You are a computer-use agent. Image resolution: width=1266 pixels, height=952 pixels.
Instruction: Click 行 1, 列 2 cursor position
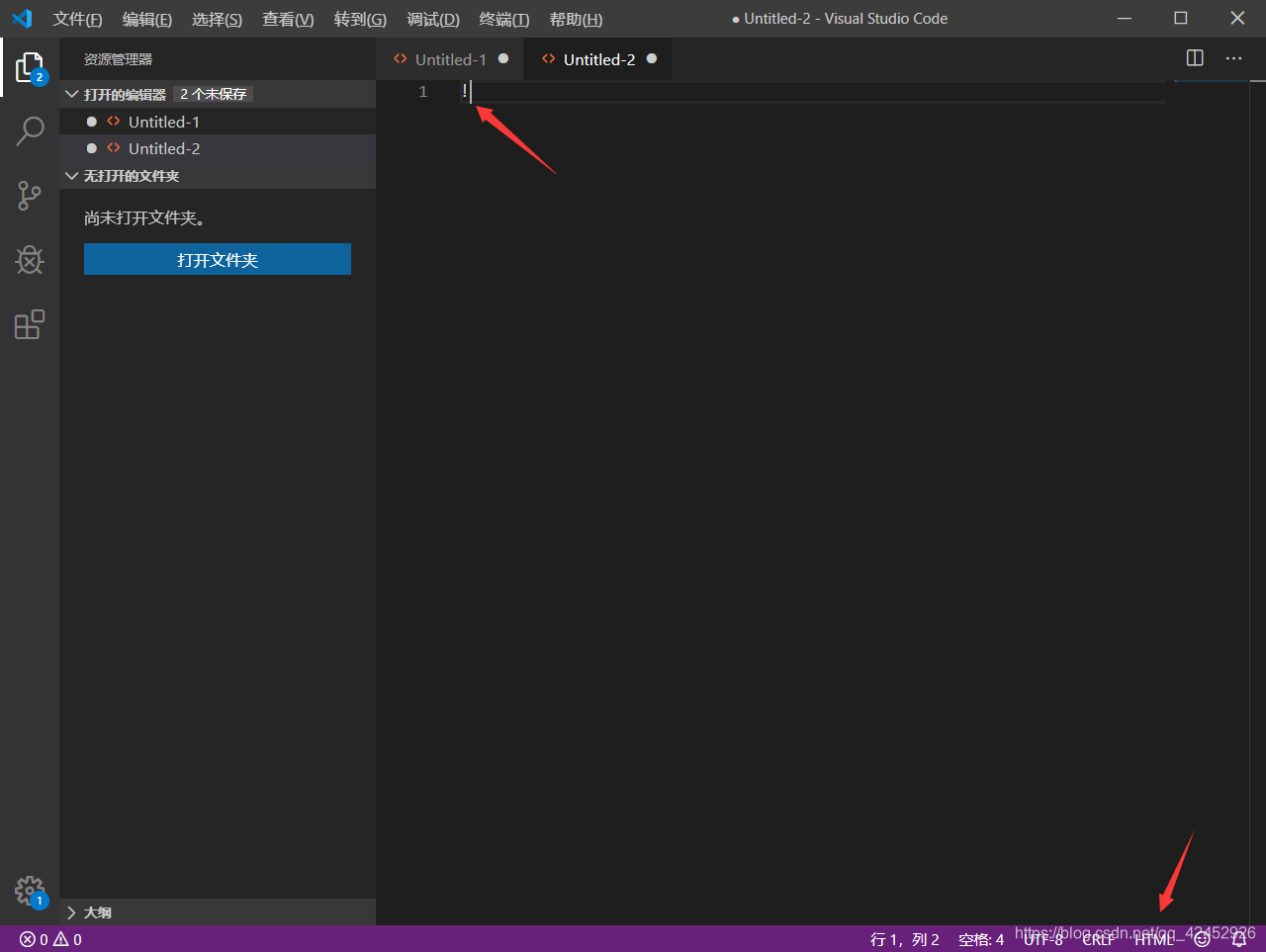pyautogui.click(x=904, y=939)
